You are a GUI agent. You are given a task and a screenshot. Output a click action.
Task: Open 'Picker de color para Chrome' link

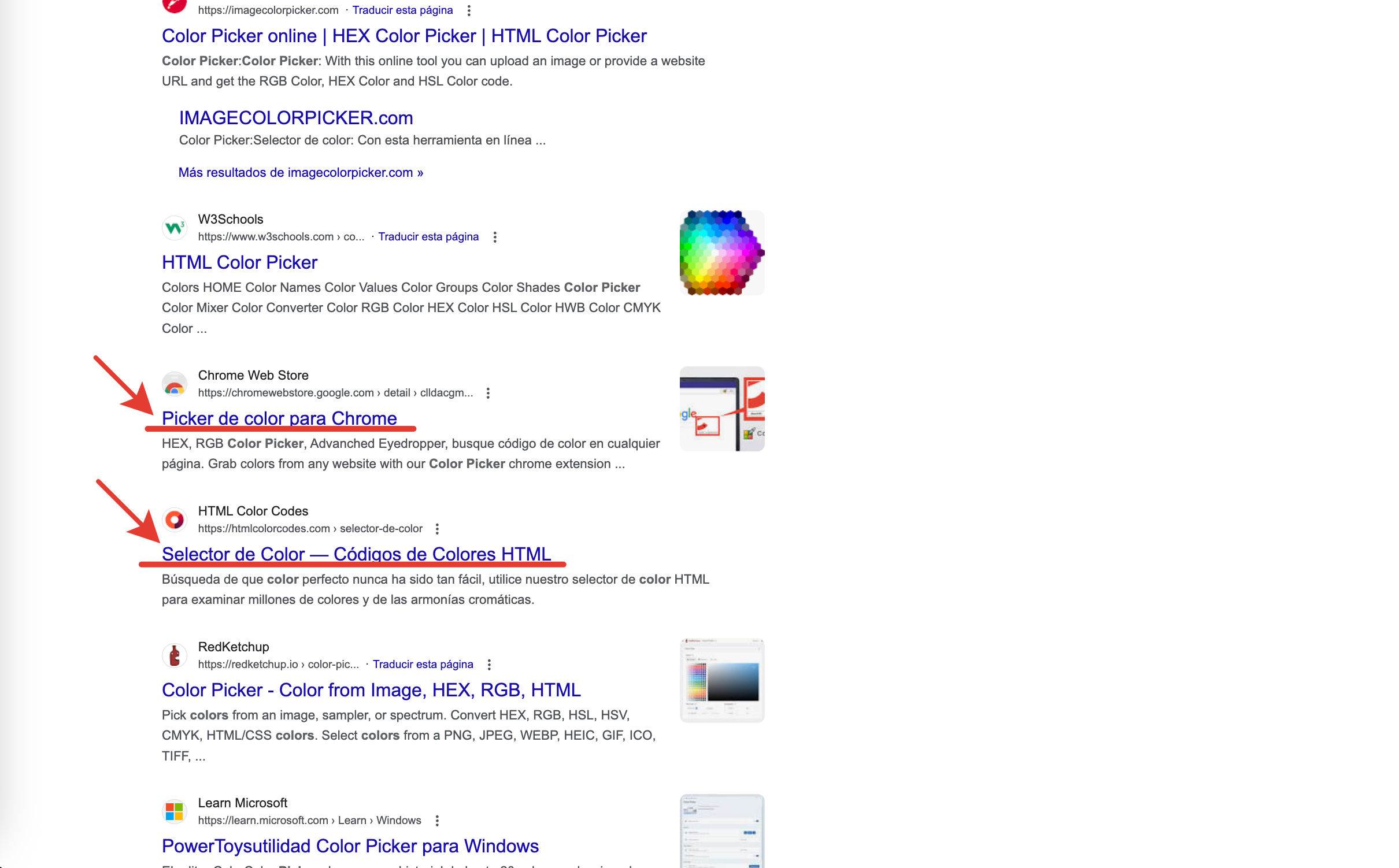279,418
